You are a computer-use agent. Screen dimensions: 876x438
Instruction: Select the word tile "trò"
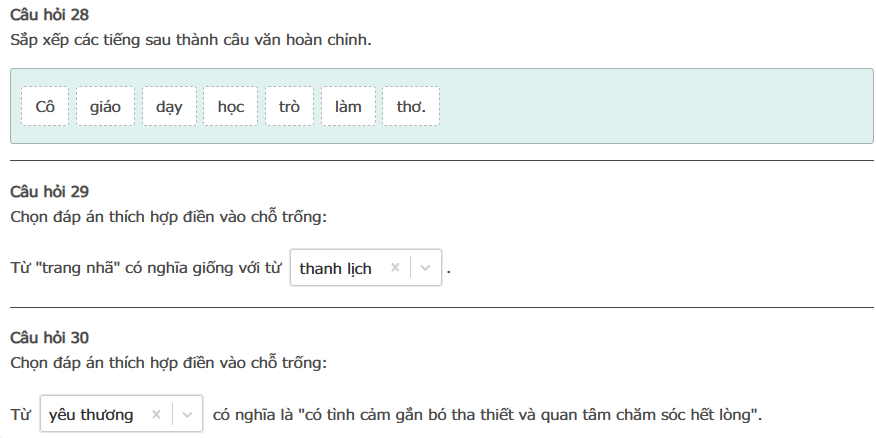289,106
